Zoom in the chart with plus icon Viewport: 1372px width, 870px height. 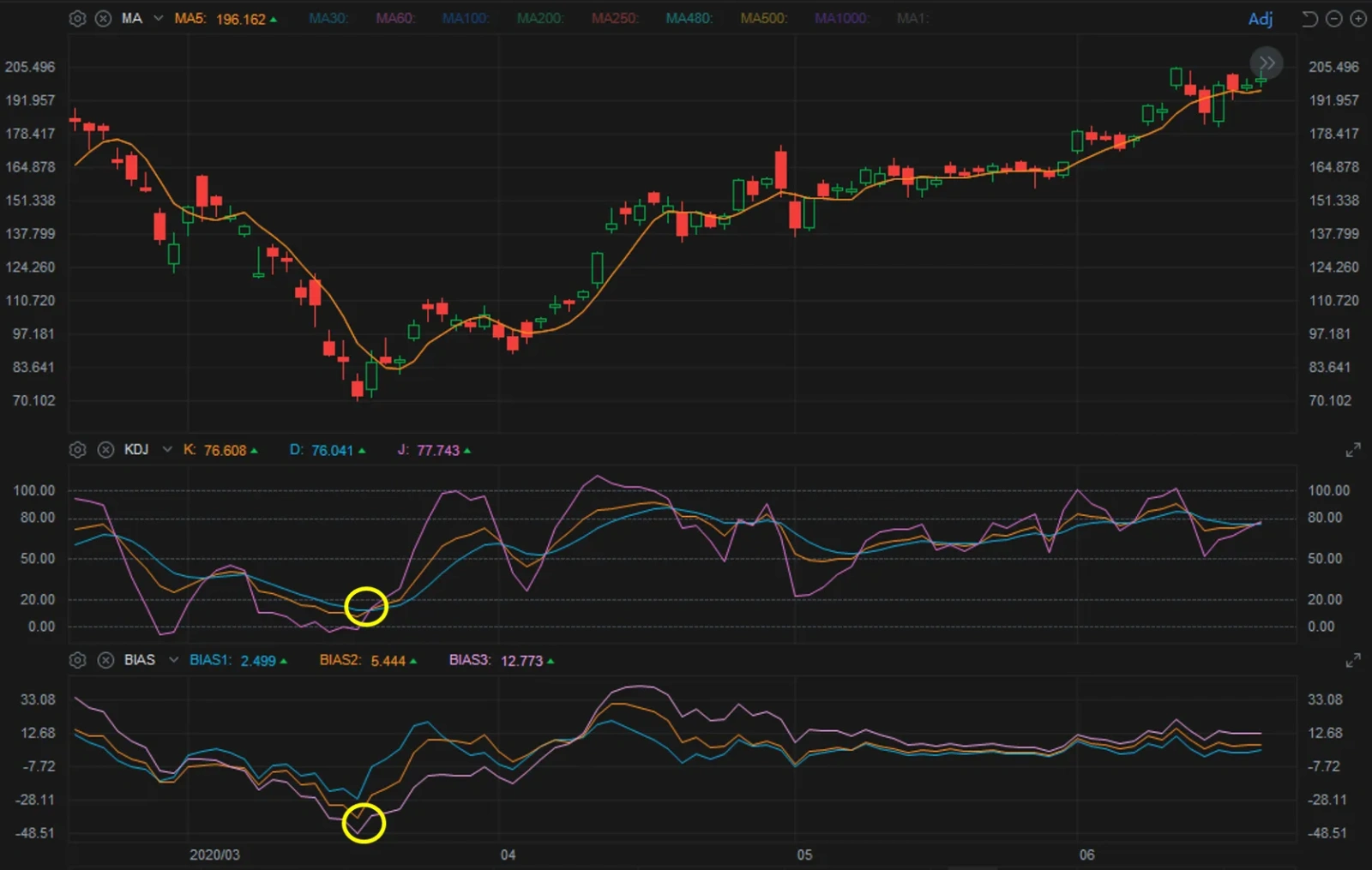pyautogui.click(x=1358, y=19)
